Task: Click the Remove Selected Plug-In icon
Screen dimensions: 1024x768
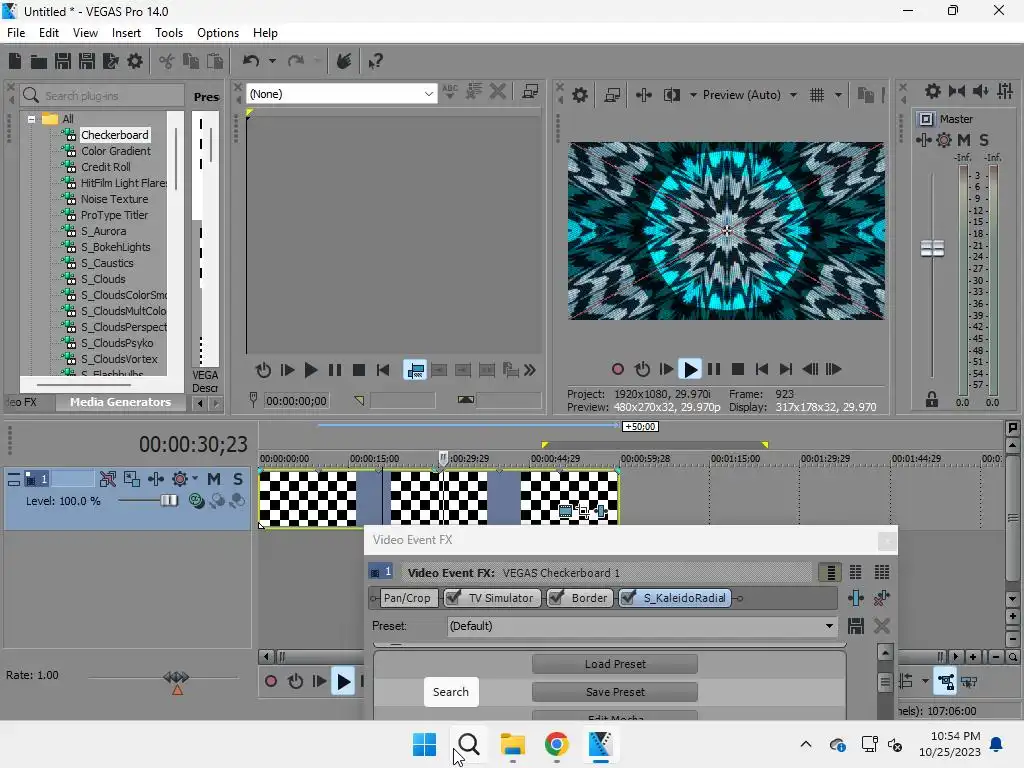Action: [882, 598]
